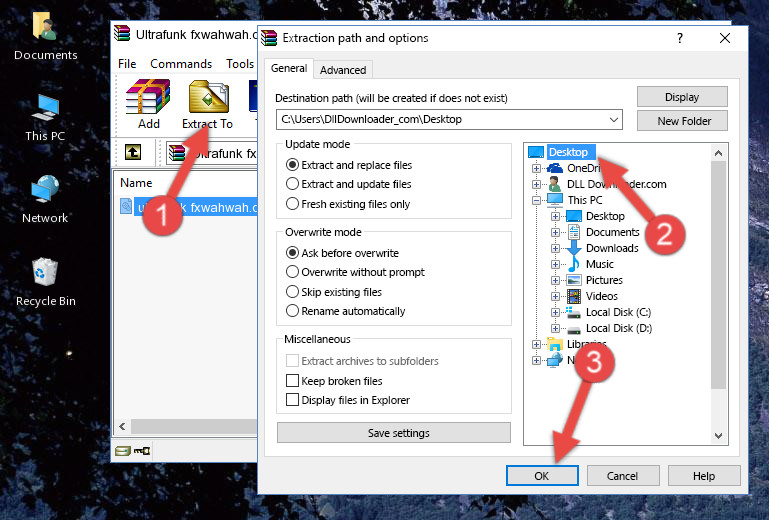Select Music folder label in tree
This screenshot has height=520, width=769.
coord(599,264)
